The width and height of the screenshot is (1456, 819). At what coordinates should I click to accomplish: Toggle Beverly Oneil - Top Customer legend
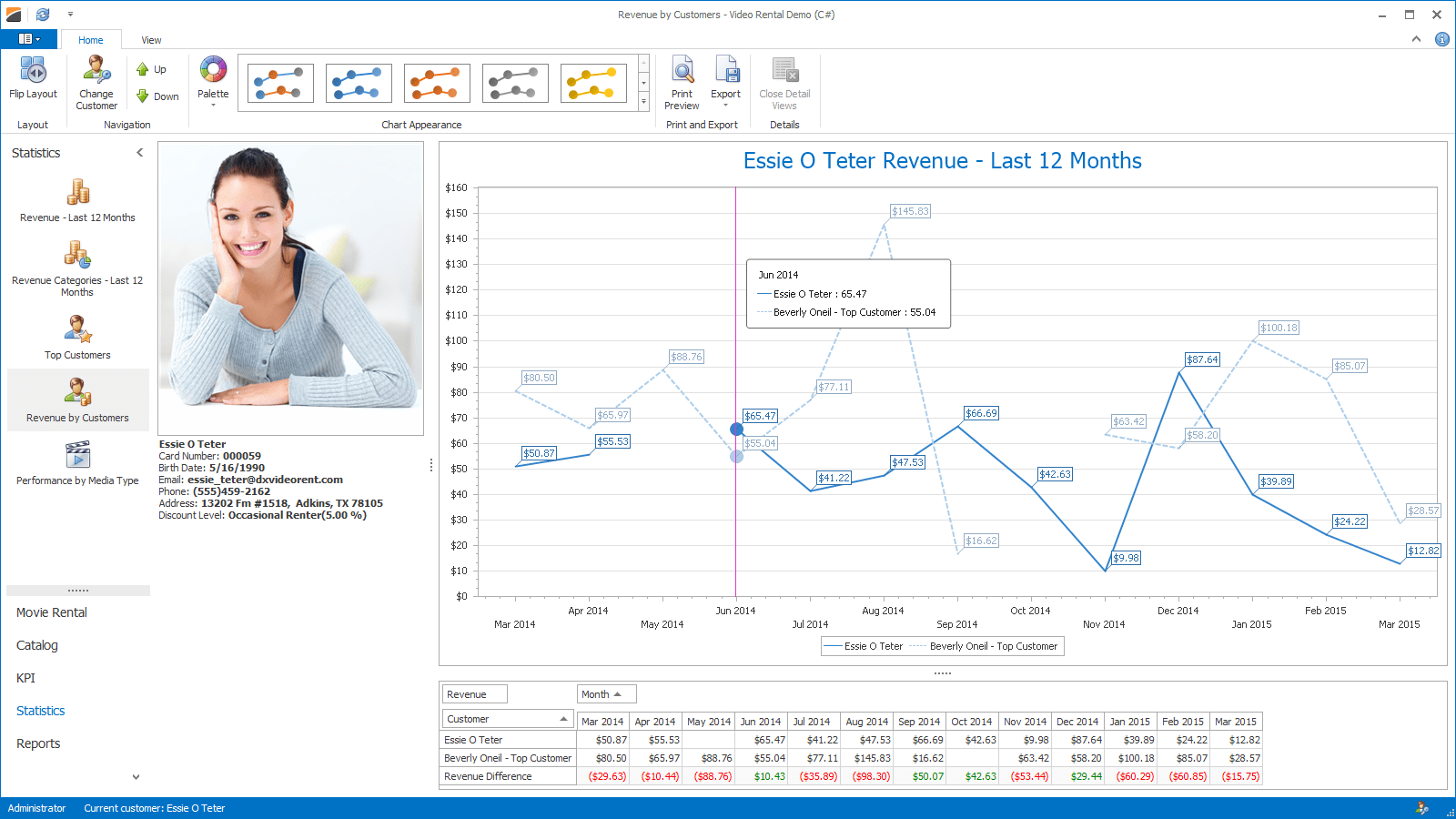(x=984, y=646)
